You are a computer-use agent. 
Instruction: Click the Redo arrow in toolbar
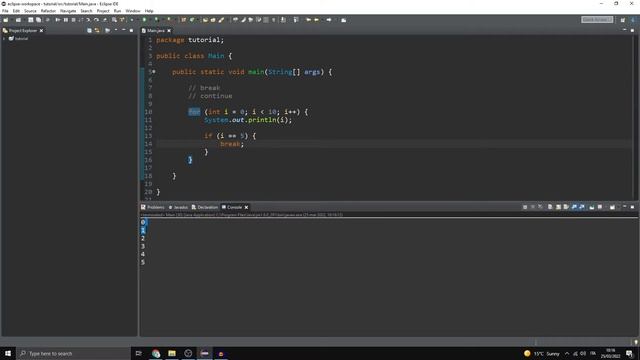[96, 20]
